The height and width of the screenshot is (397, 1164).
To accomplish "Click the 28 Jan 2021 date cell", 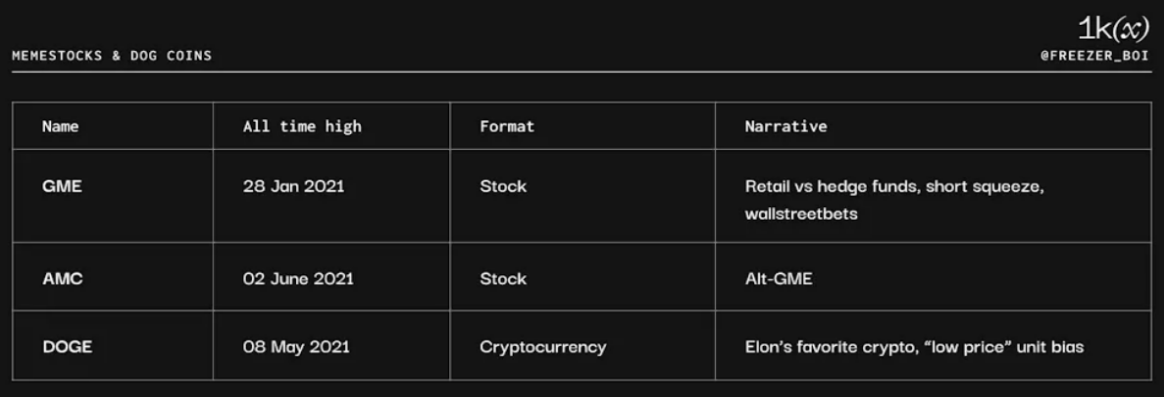I will tap(294, 186).
